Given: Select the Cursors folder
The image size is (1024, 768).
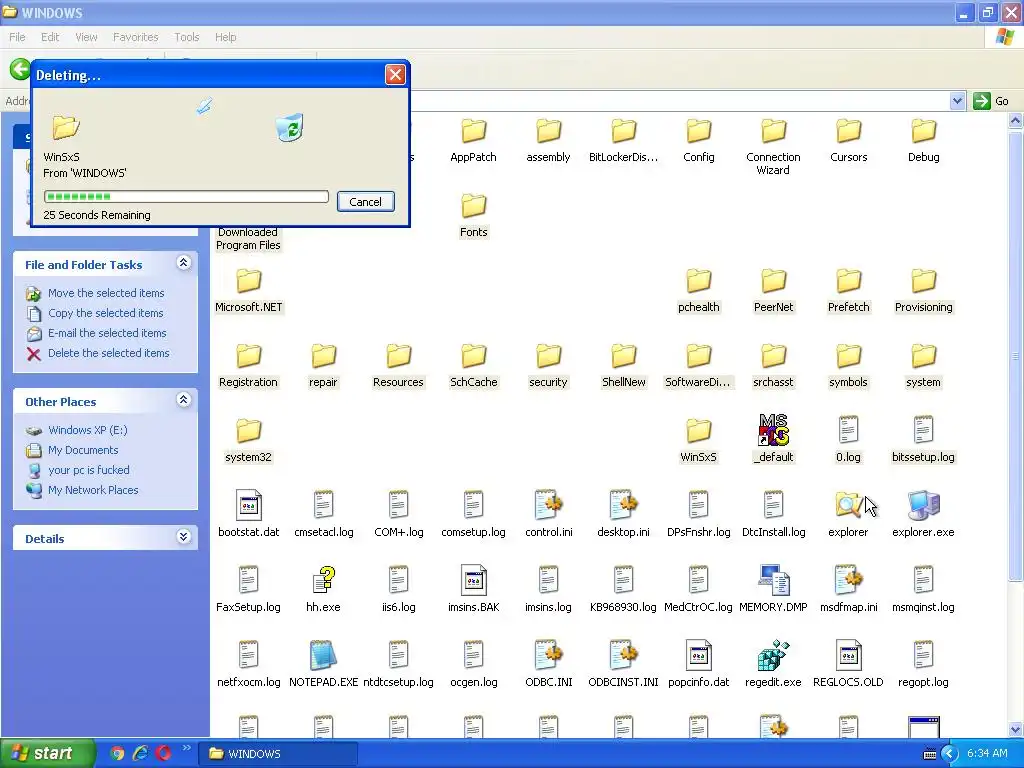Looking at the screenshot, I should click(x=848, y=140).
